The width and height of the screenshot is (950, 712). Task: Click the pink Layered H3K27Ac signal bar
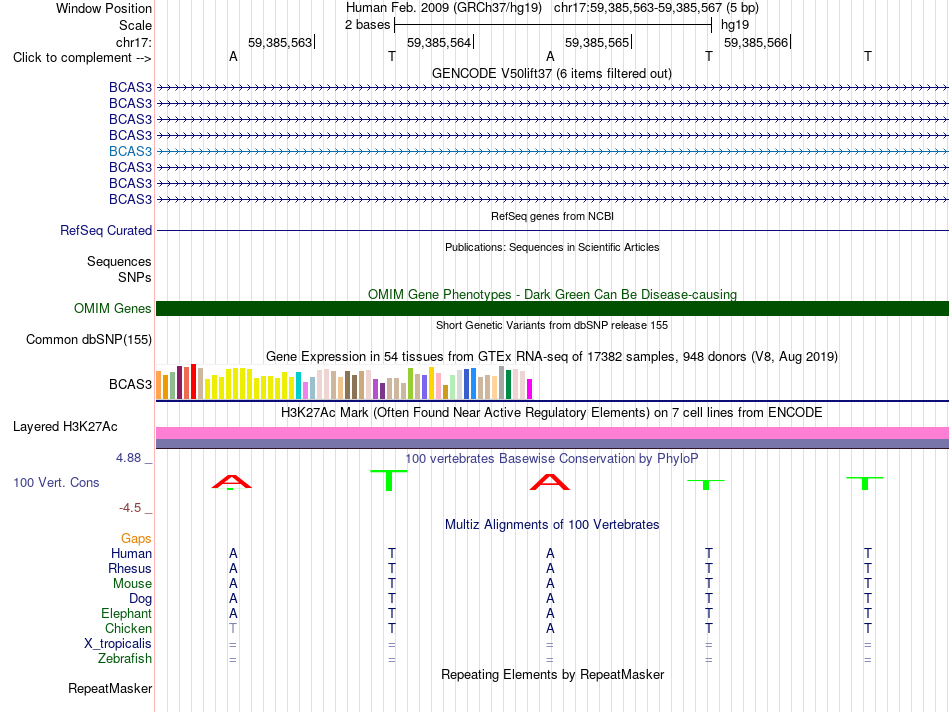(x=552, y=433)
